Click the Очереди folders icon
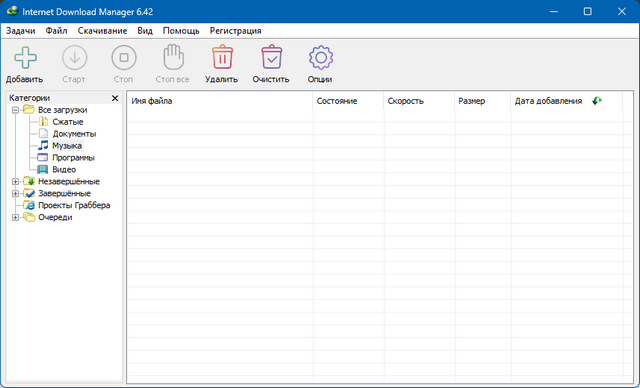The image size is (640, 388). (29, 217)
